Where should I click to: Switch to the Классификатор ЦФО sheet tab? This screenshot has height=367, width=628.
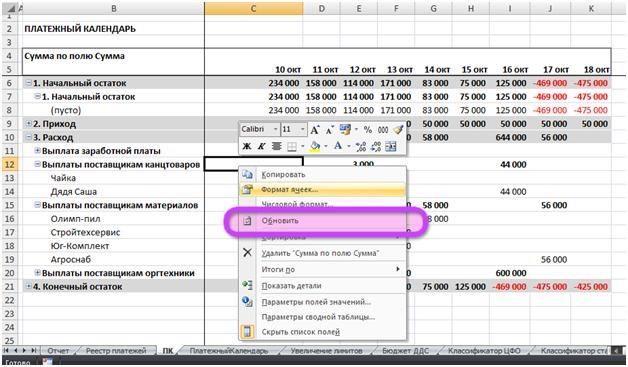tap(484, 351)
